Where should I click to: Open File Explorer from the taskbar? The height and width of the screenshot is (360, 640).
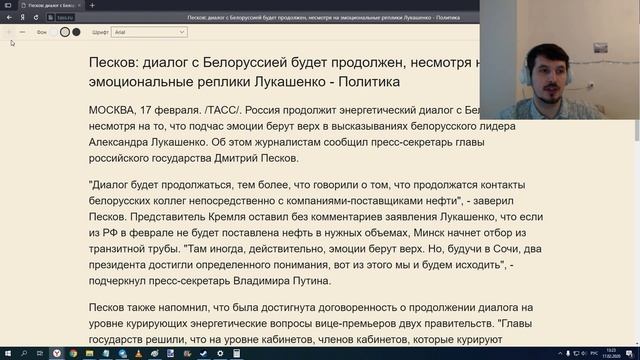click(x=89, y=353)
